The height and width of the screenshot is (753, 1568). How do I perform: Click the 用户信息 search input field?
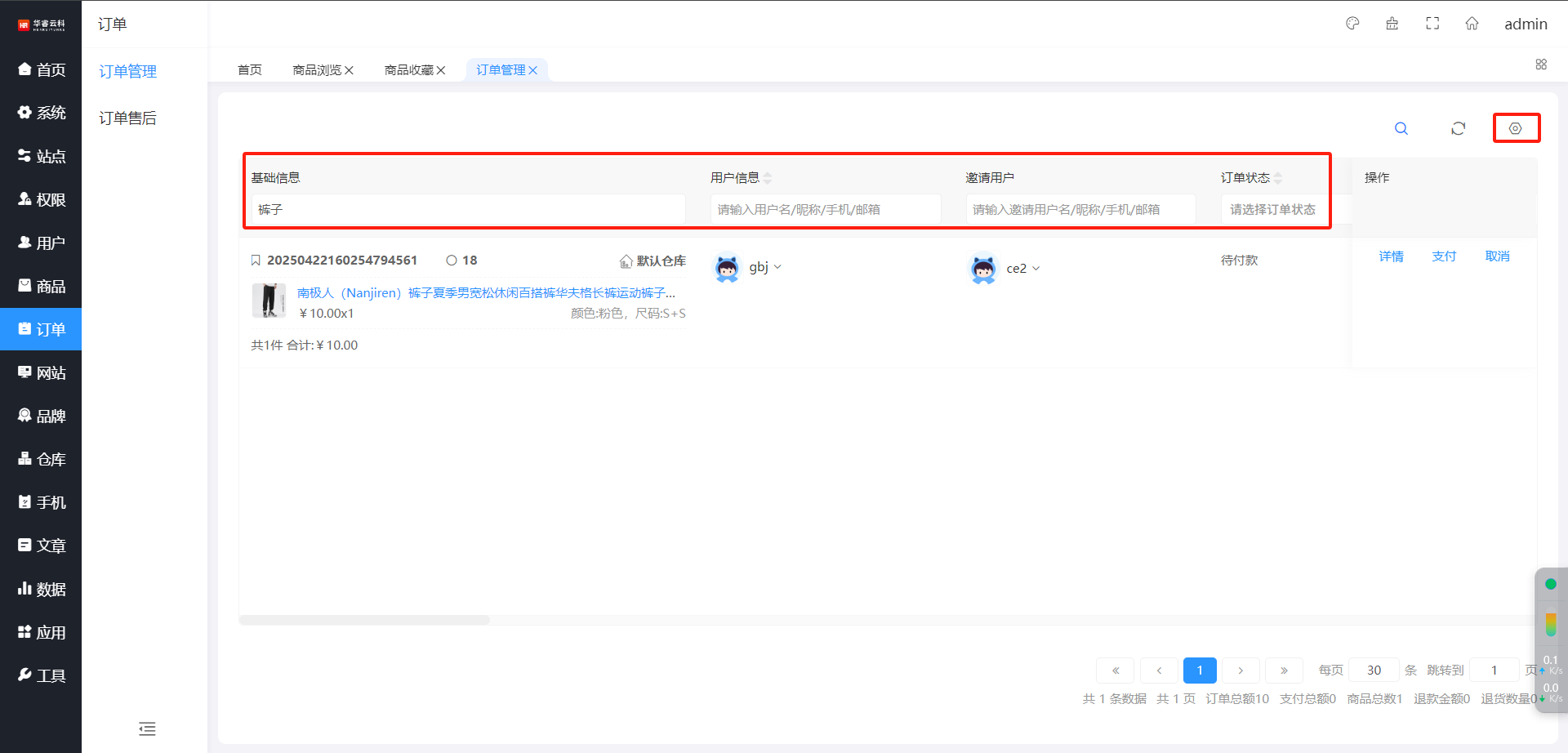pos(825,210)
